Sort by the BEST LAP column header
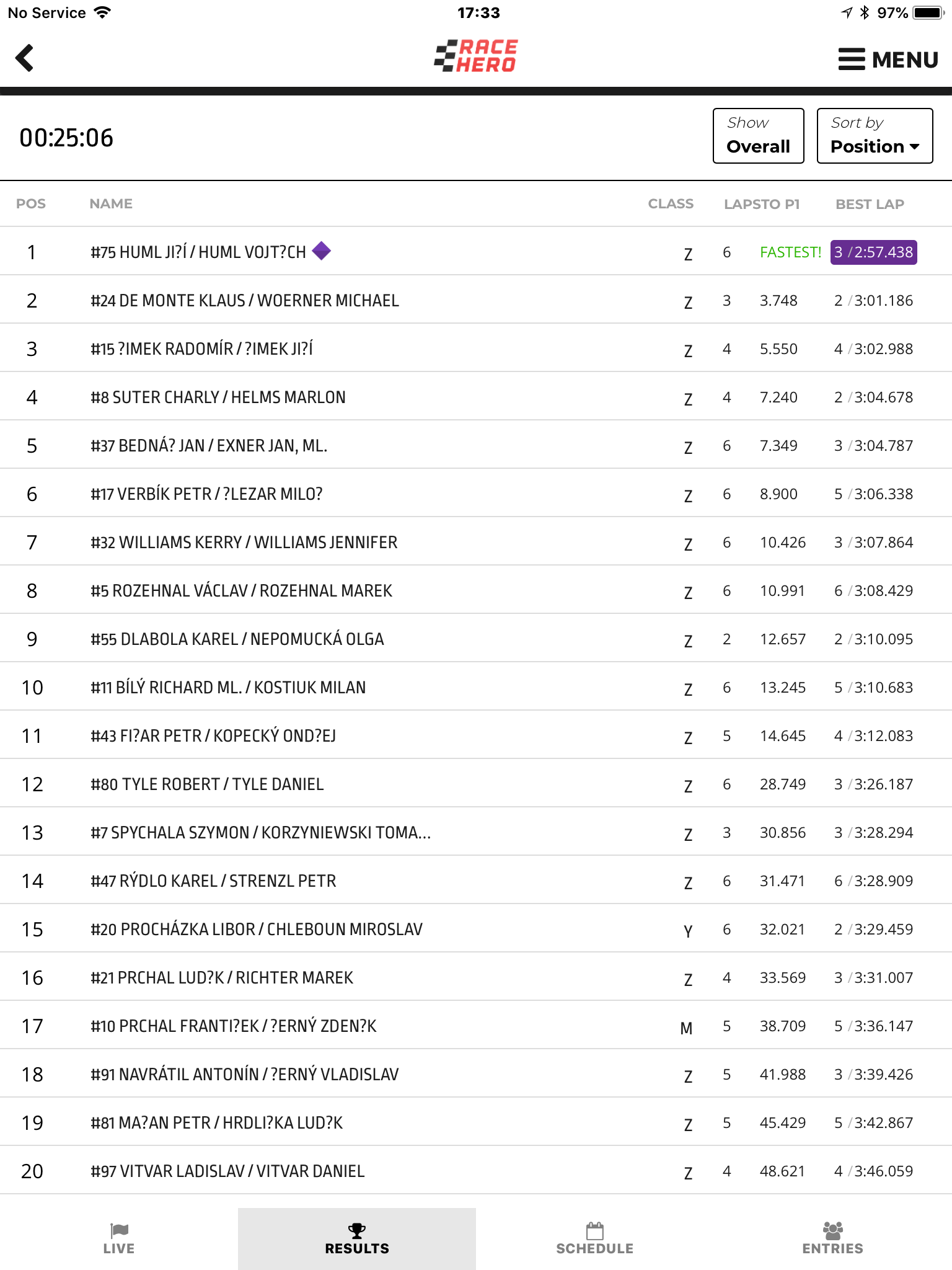 pyautogui.click(x=870, y=204)
